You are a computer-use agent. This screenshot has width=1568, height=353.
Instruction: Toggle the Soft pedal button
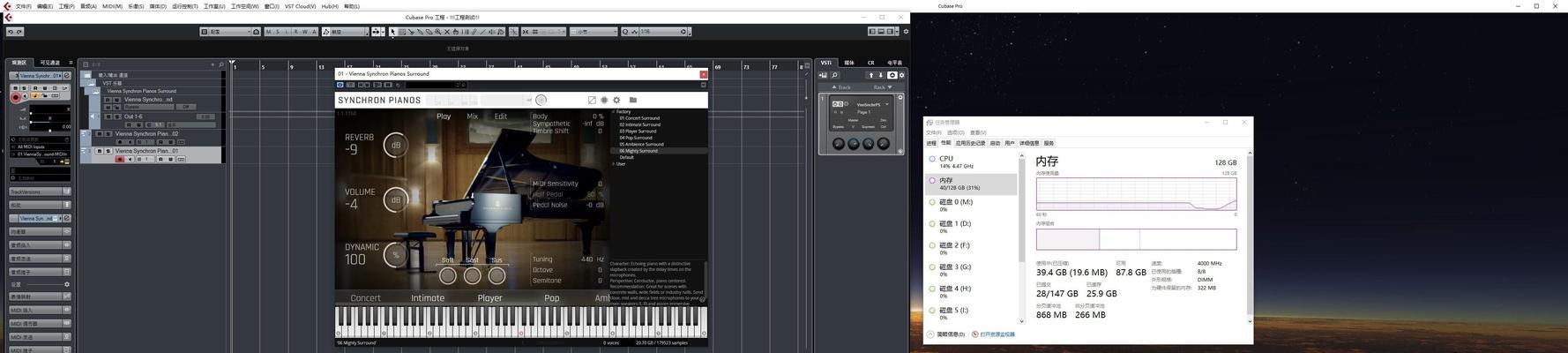pos(448,275)
